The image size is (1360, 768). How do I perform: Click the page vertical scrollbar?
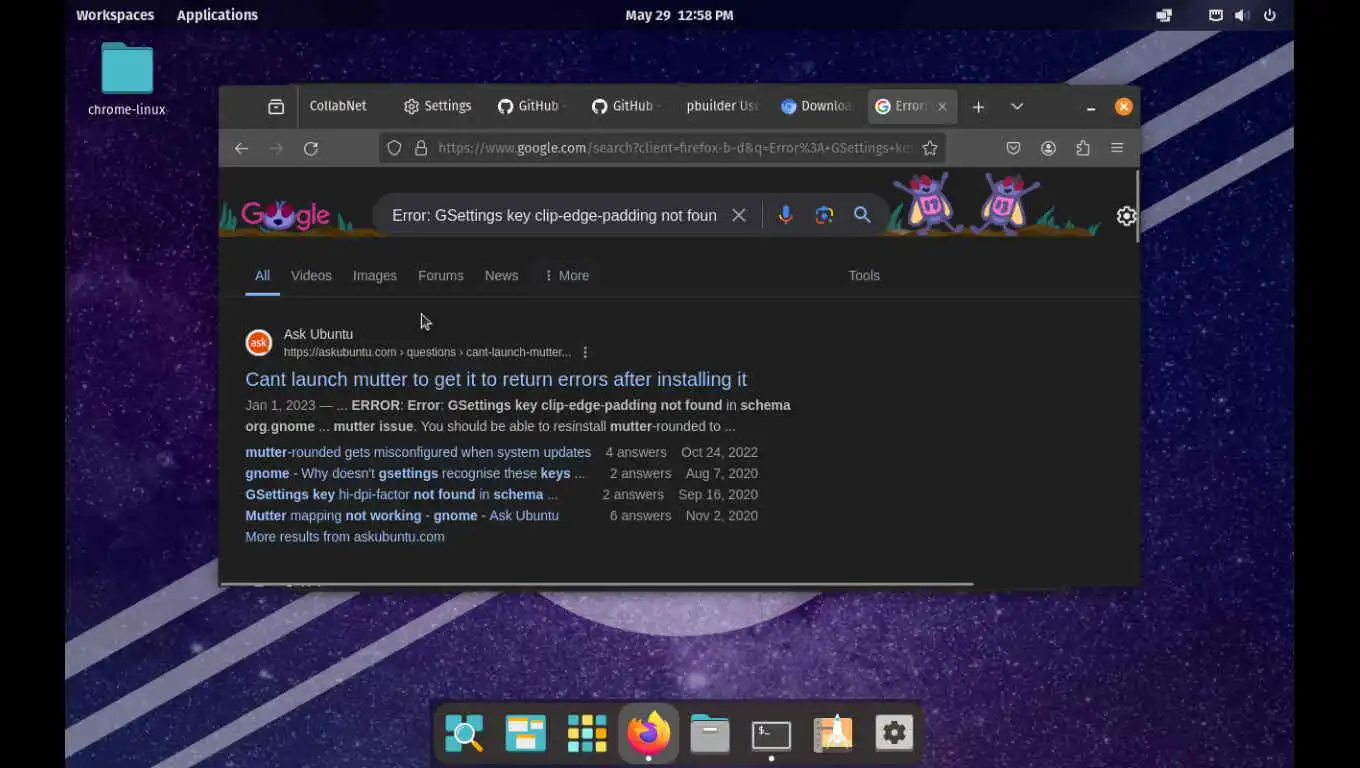[x=1137, y=206]
